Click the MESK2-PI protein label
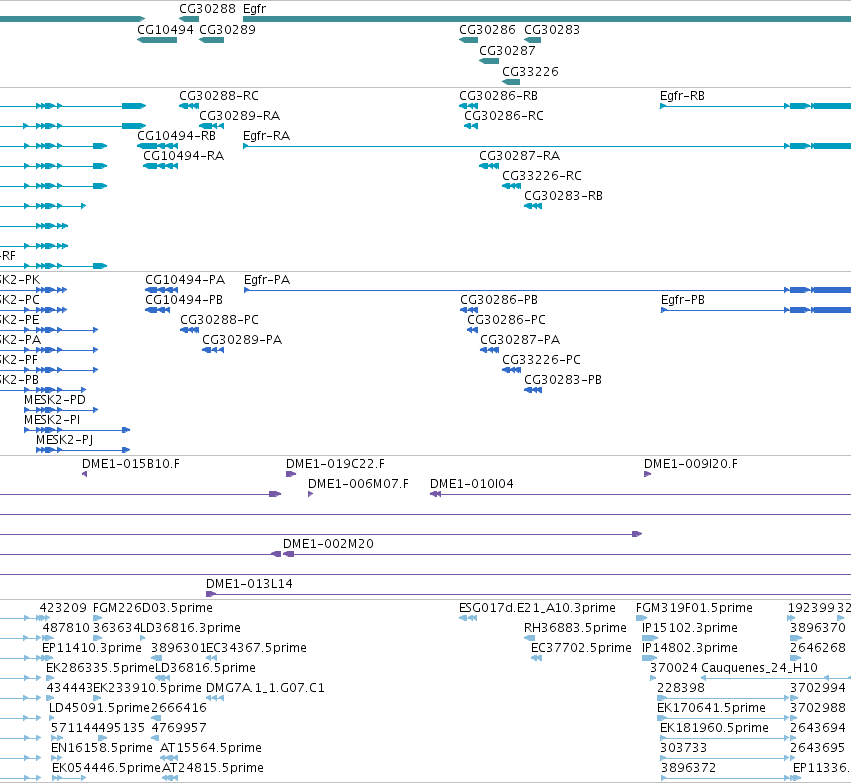 pyautogui.click(x=52, y=421)
